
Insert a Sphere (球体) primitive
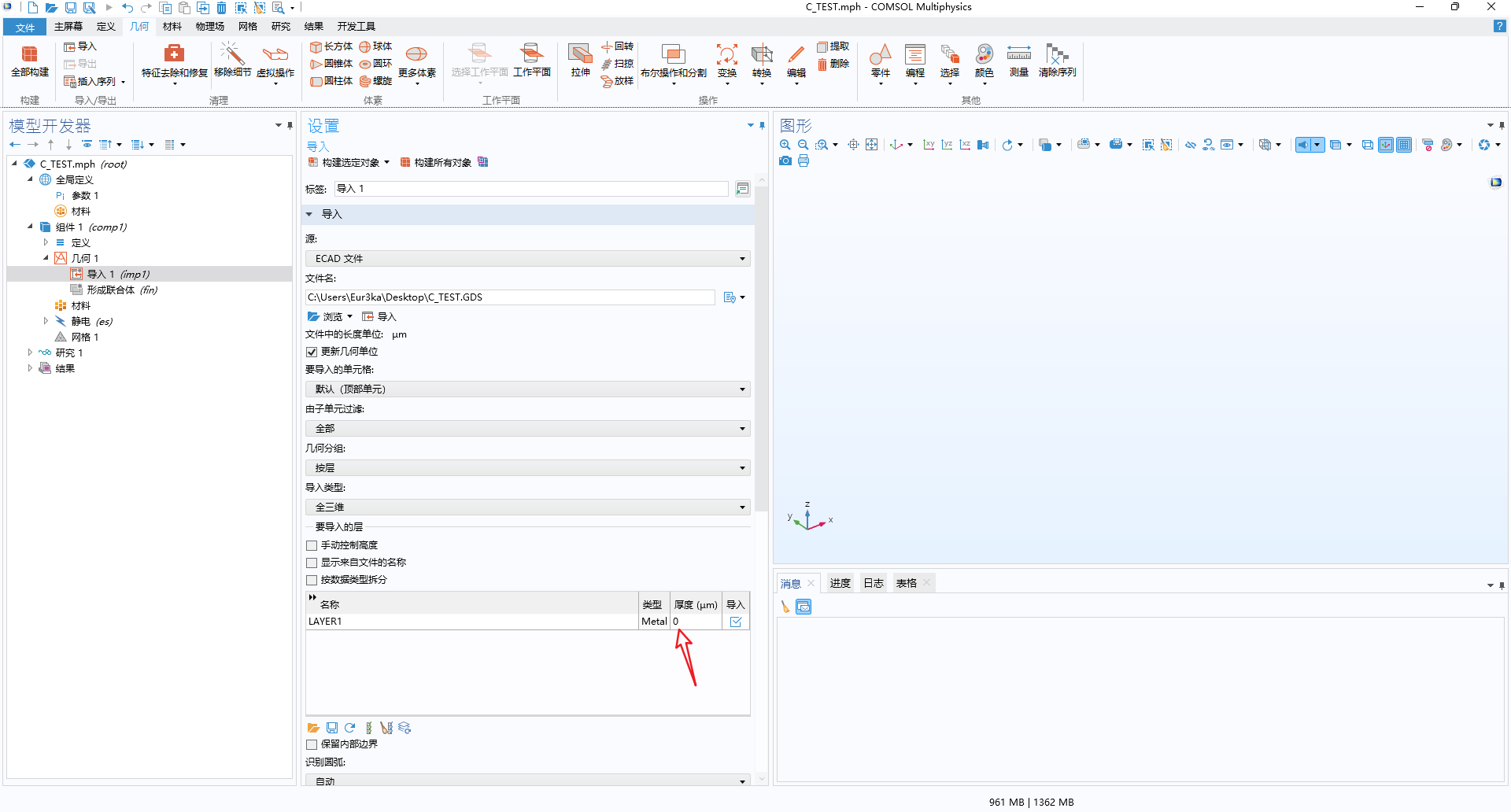click(376, 46)
